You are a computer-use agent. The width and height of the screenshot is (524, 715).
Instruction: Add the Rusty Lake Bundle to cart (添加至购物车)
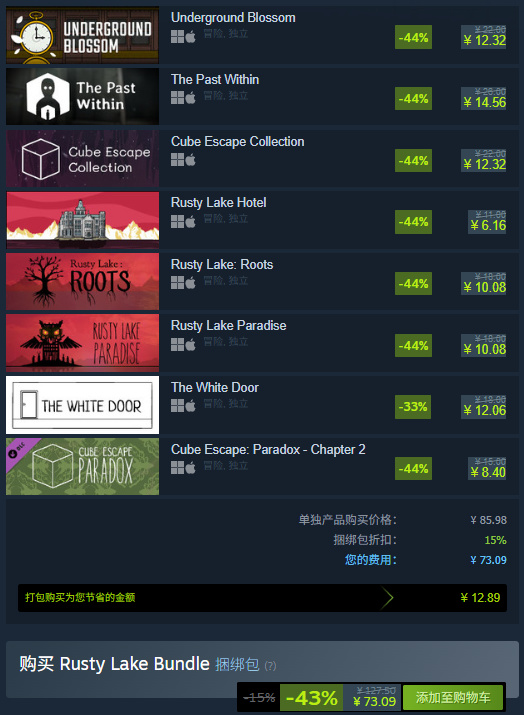click(x=453, y=697)
